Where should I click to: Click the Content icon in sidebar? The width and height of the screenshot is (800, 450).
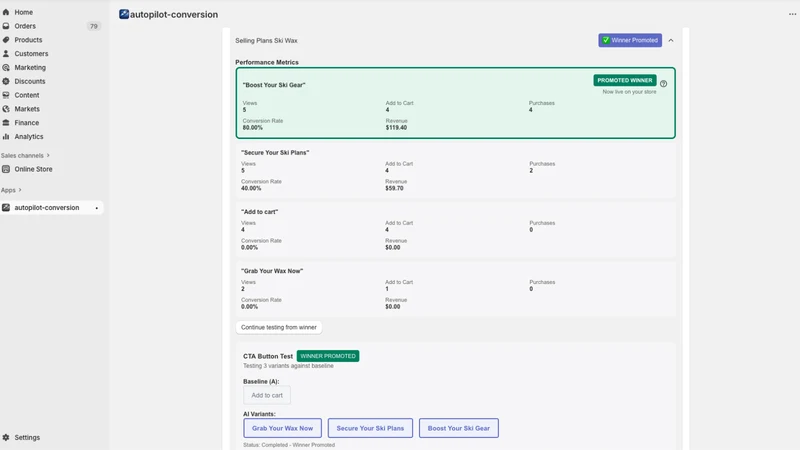click(6, 95)
